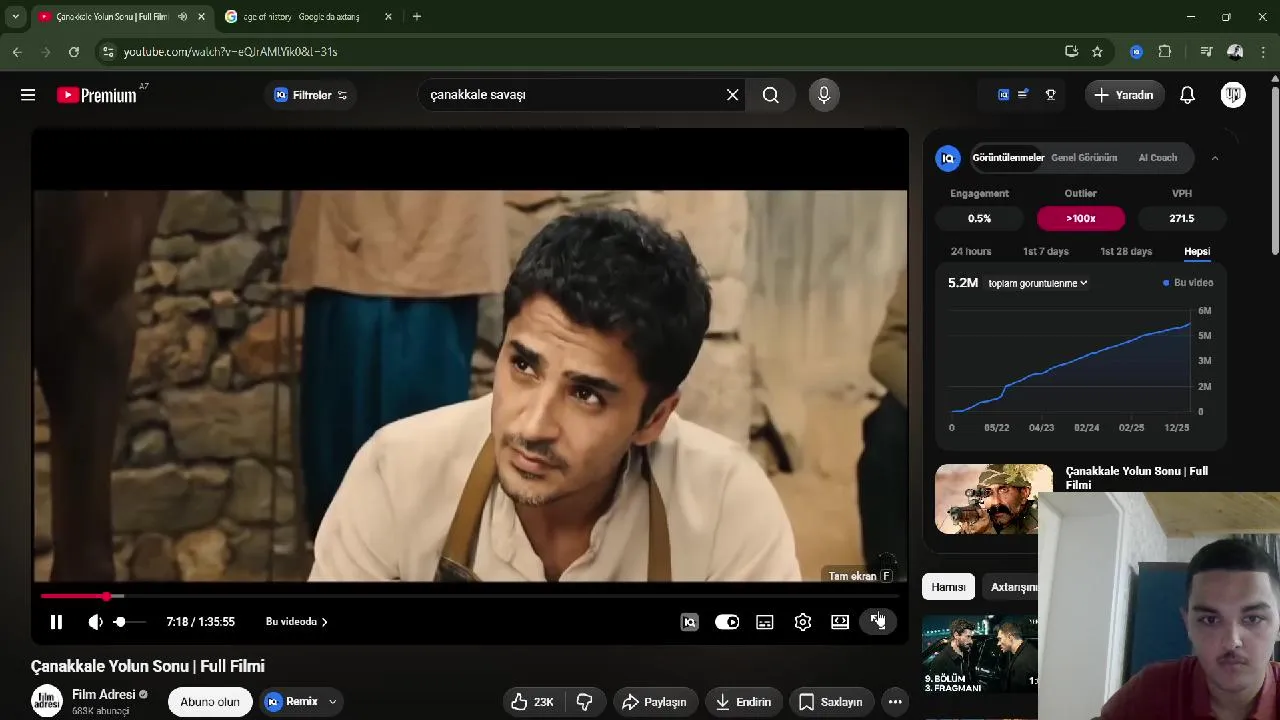Share the video with Paylaşın
The width and height of the screenshot is (1280, 720).
[x=655, y=702]
